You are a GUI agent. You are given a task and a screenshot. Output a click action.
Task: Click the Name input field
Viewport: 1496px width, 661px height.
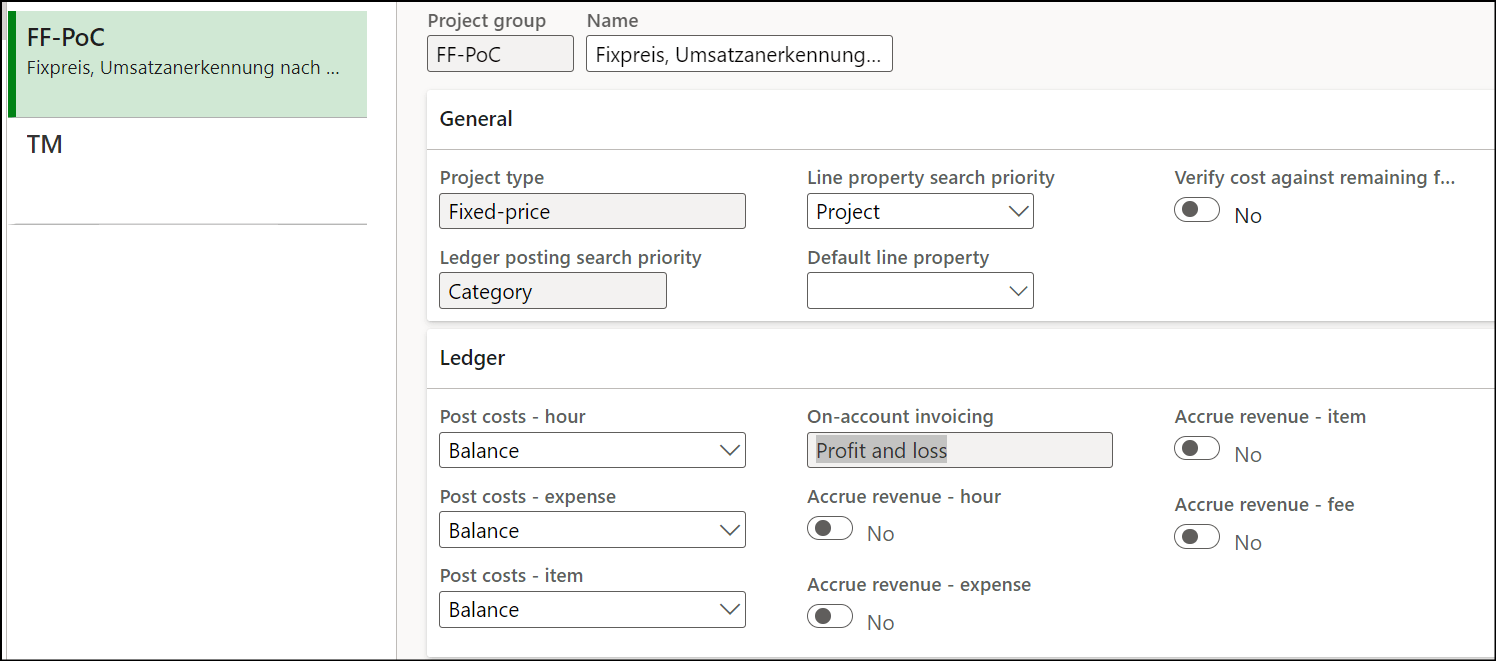pyautogui.click(x=739, y=53)
